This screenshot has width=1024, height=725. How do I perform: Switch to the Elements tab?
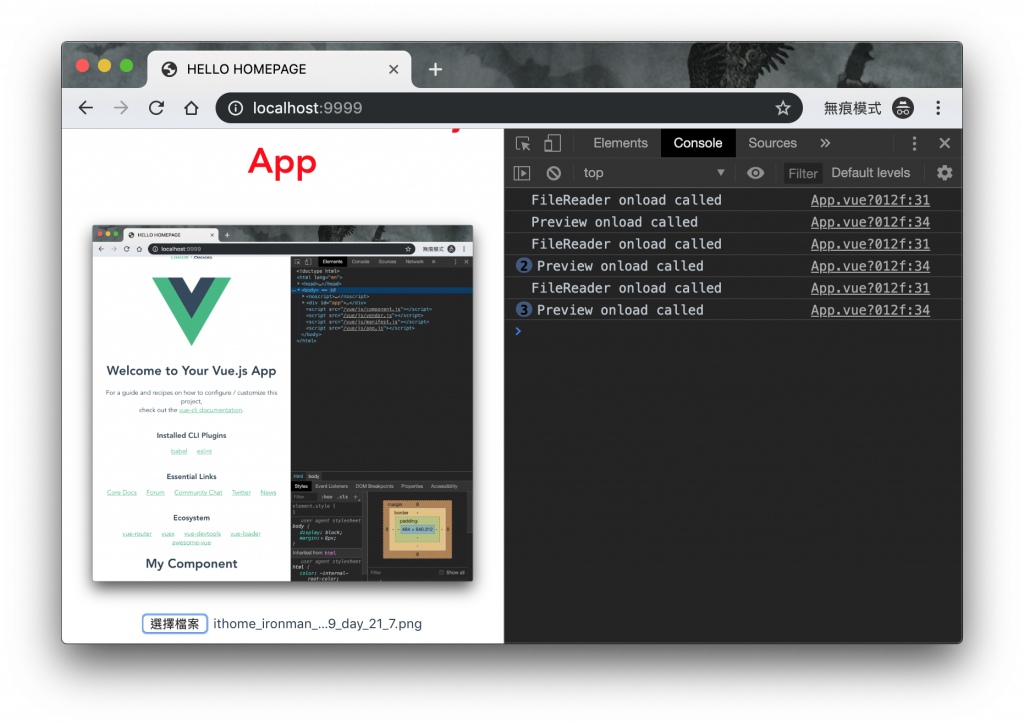point(620,143)
